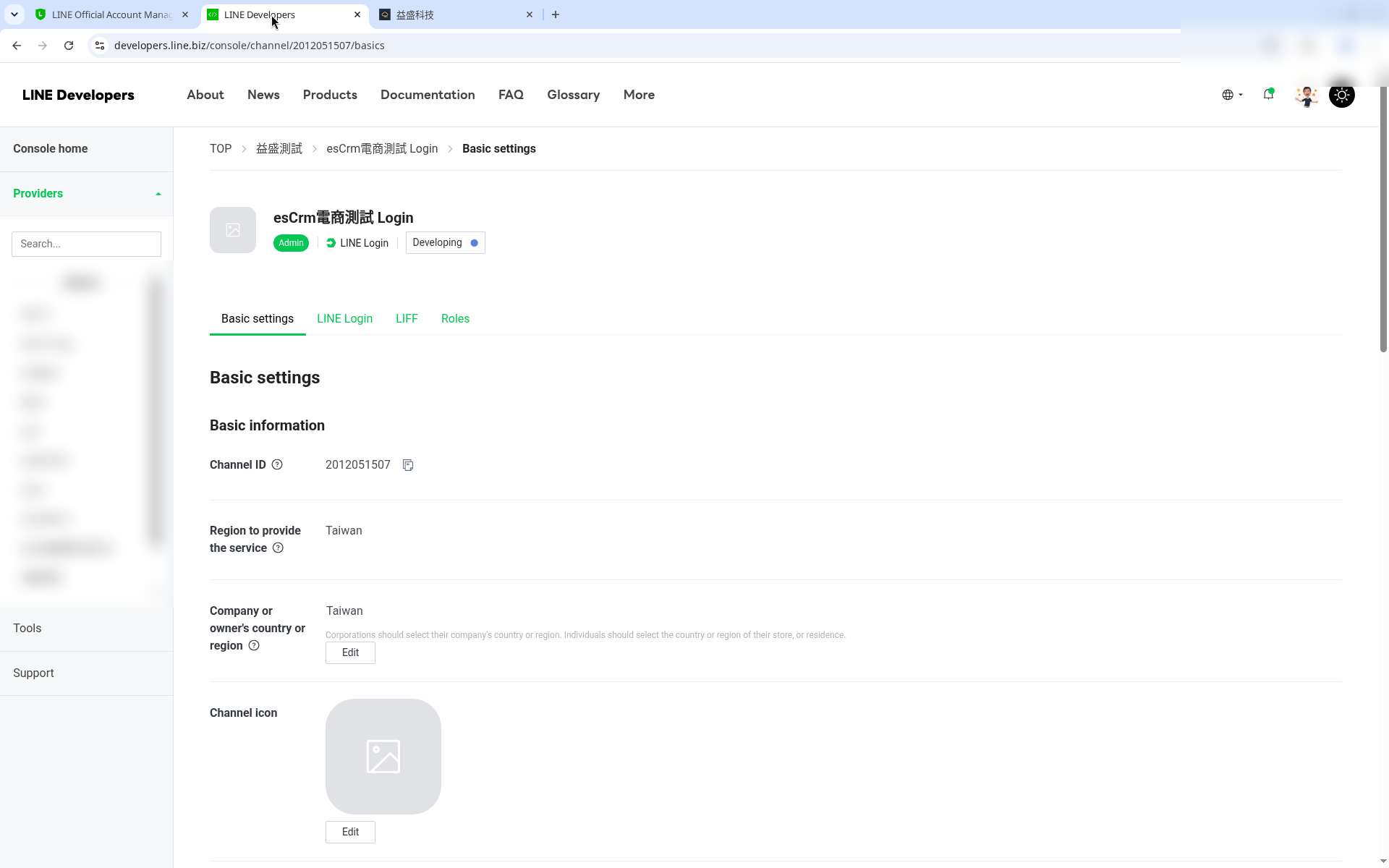The height and width of the screenshot is (868, 1389).
Task: Open the Developing status dropdown
Action: pos(446,243)
